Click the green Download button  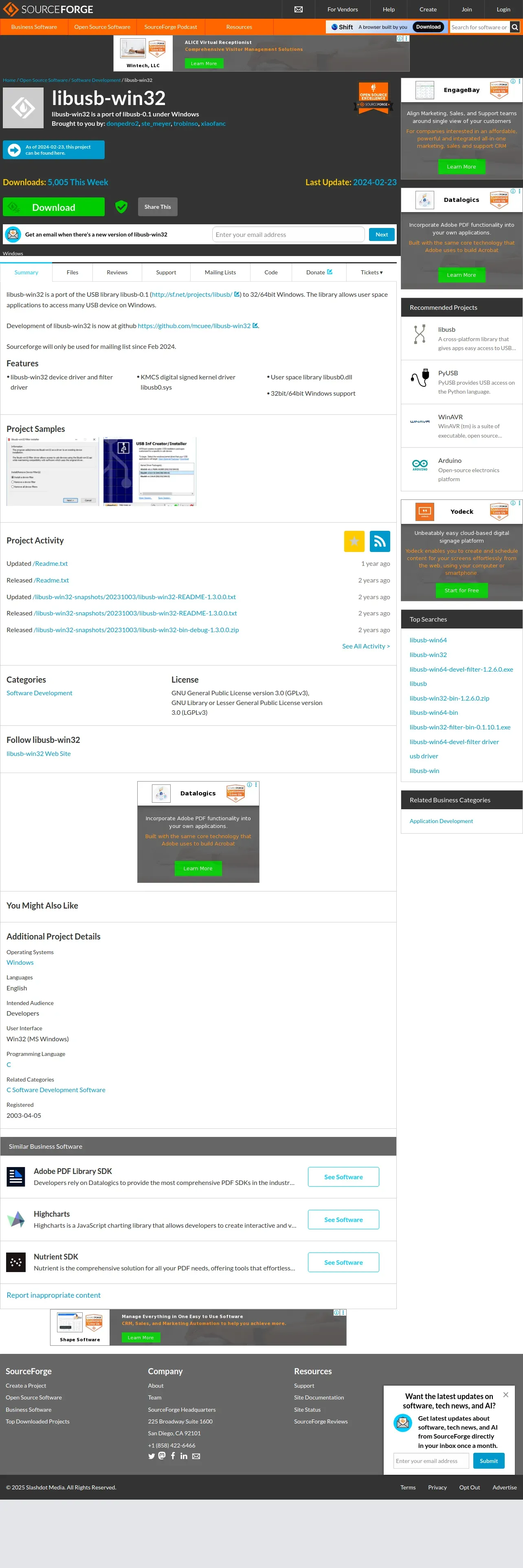coord(54,207)
